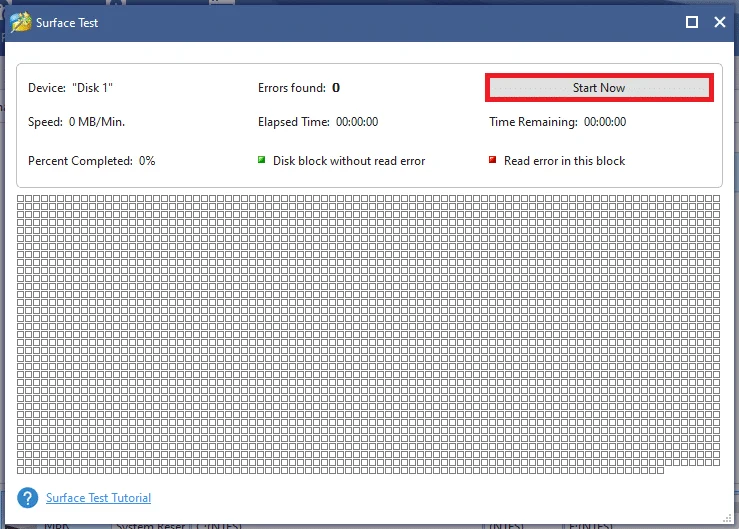
Task: Open the Surface Test Tutorial link
Action: pyautogui.click(x=99, y=498)
